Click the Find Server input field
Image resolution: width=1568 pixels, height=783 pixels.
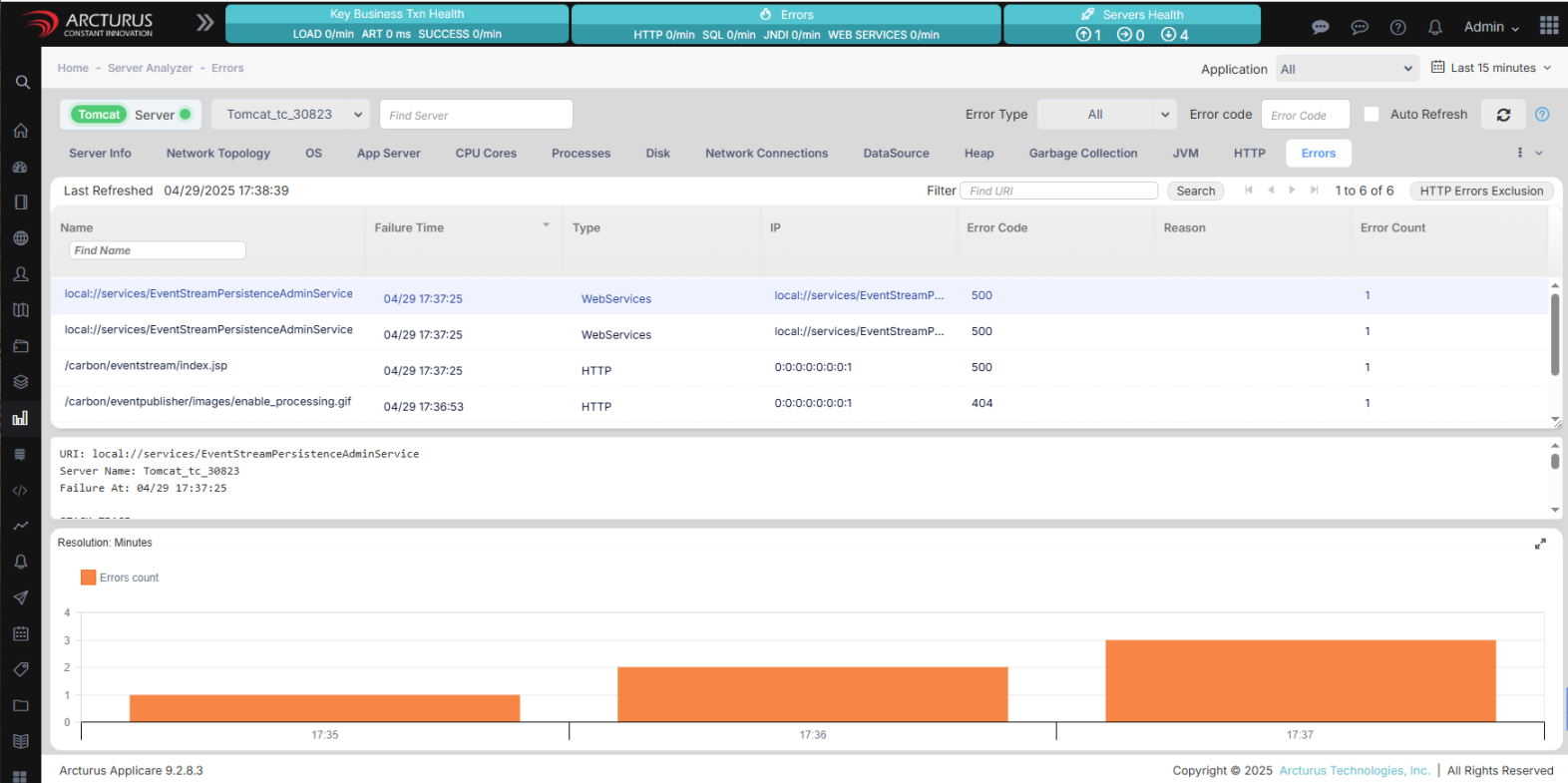[x=476, y=115]
